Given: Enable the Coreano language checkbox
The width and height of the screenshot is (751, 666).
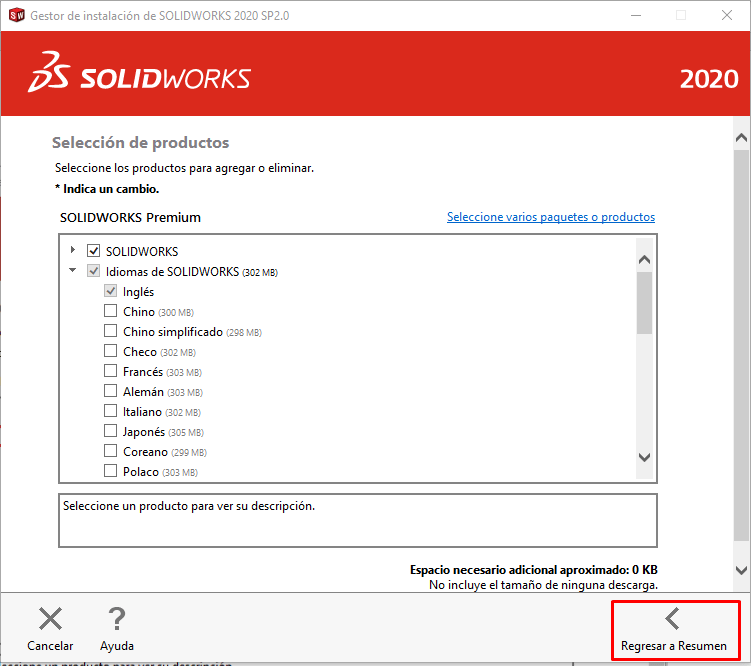Looking at the screenshot, I should click(x=110, y=451).
